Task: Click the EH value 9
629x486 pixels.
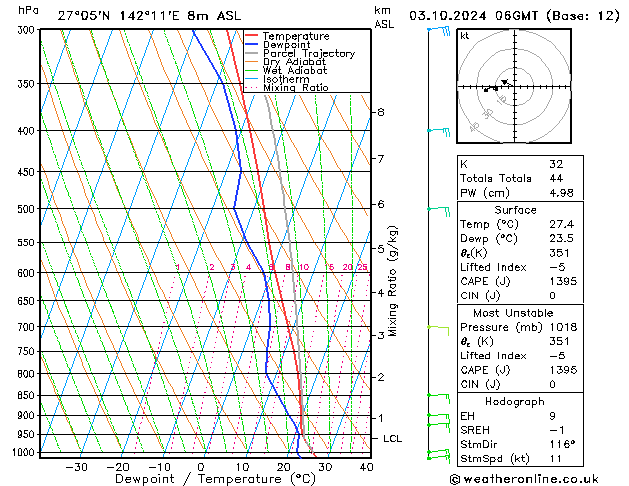Action: tap(553, 416)
